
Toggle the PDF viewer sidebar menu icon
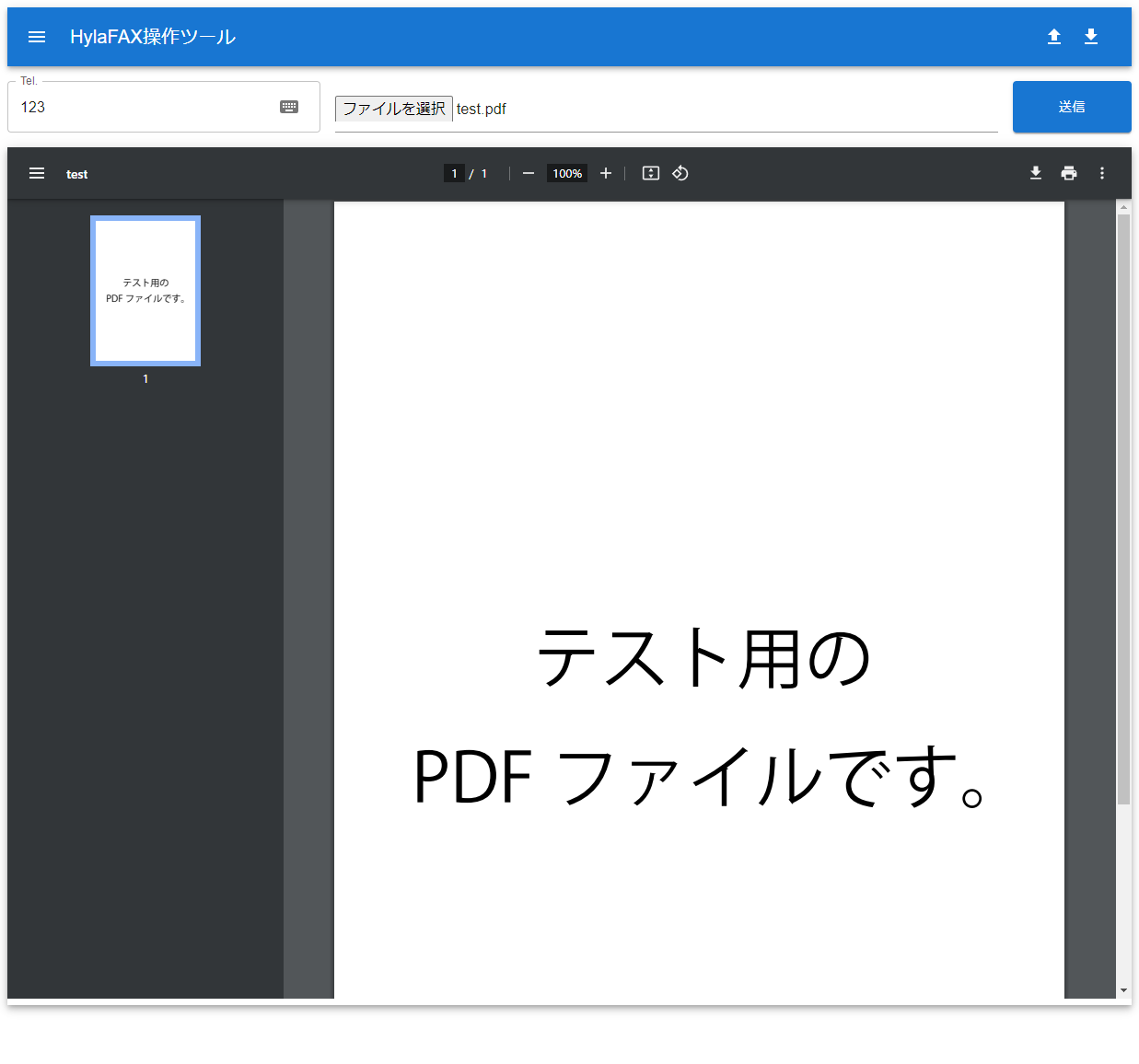click(37, 173)
